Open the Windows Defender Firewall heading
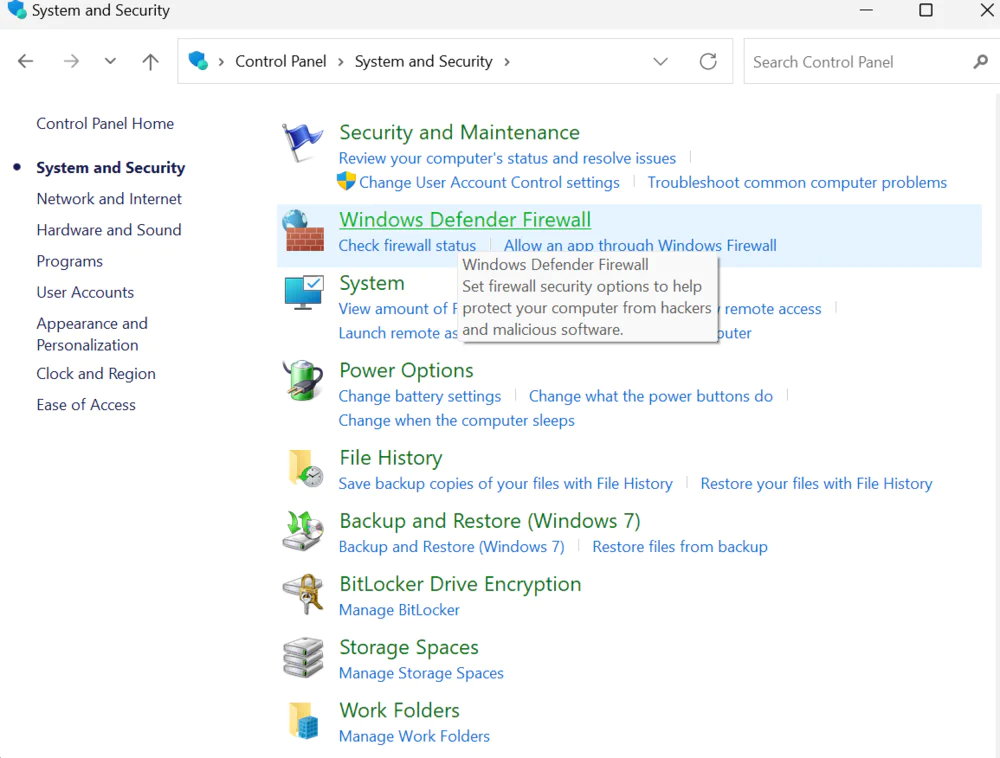 coord(465,219)
